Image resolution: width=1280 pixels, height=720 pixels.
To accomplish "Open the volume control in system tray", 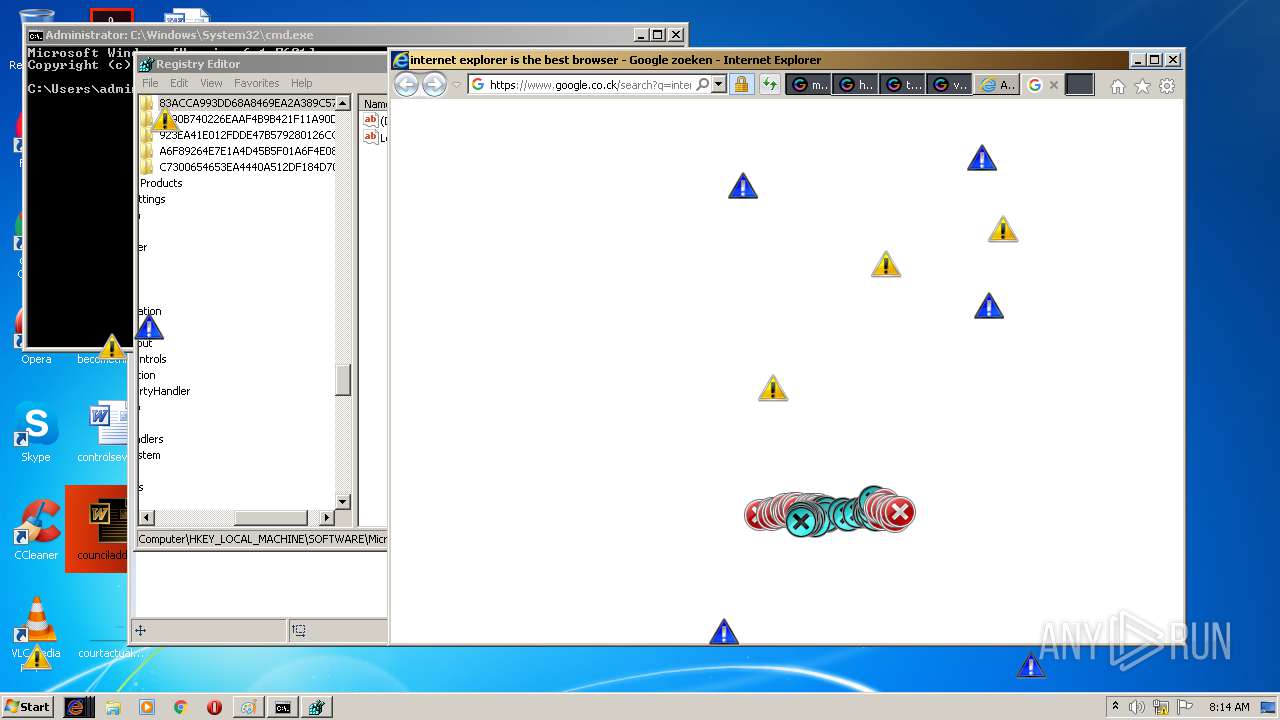I will pos(1137,707).
